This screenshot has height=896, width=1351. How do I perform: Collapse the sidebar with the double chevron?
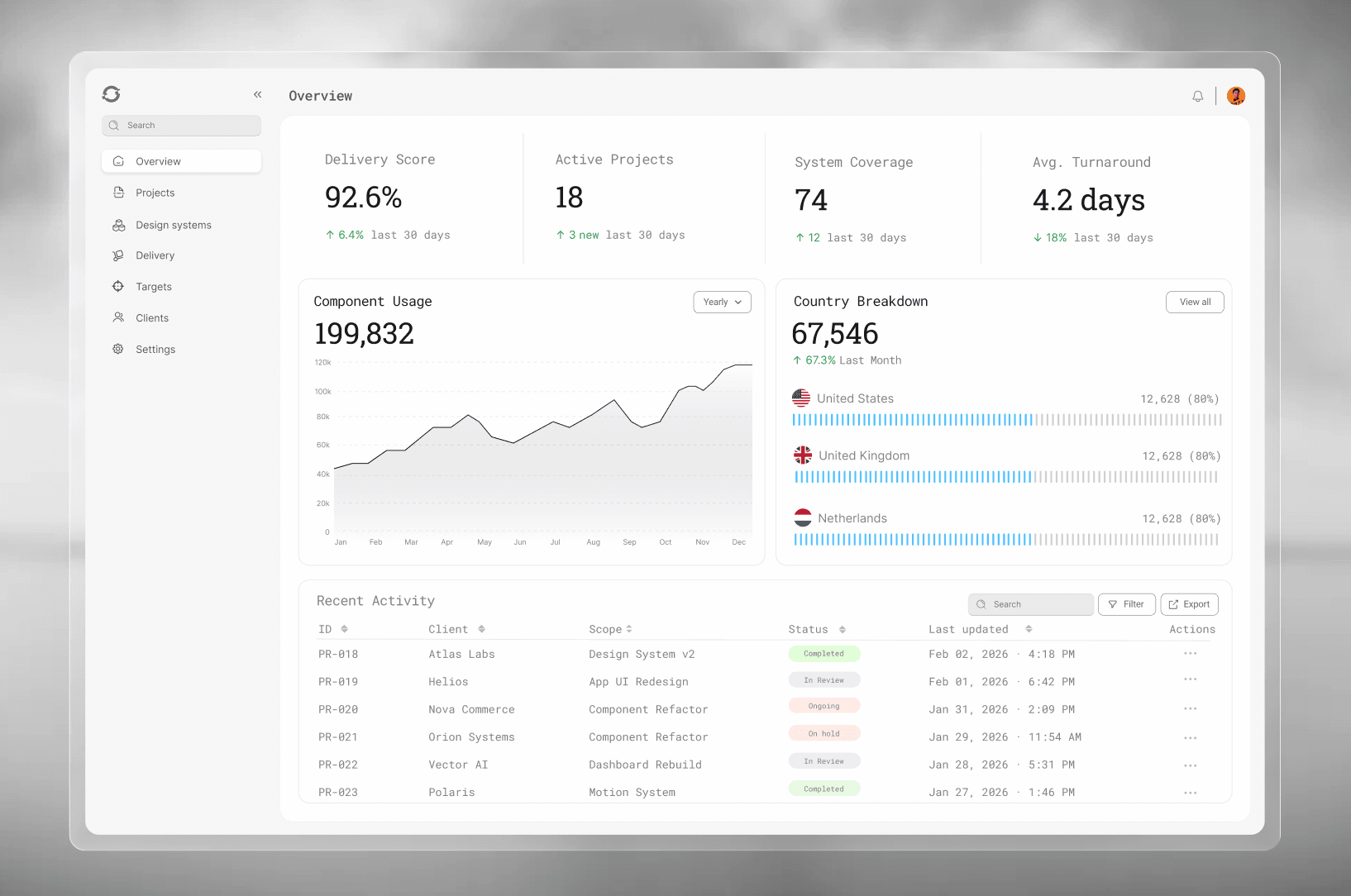click(x=257, y=94)
